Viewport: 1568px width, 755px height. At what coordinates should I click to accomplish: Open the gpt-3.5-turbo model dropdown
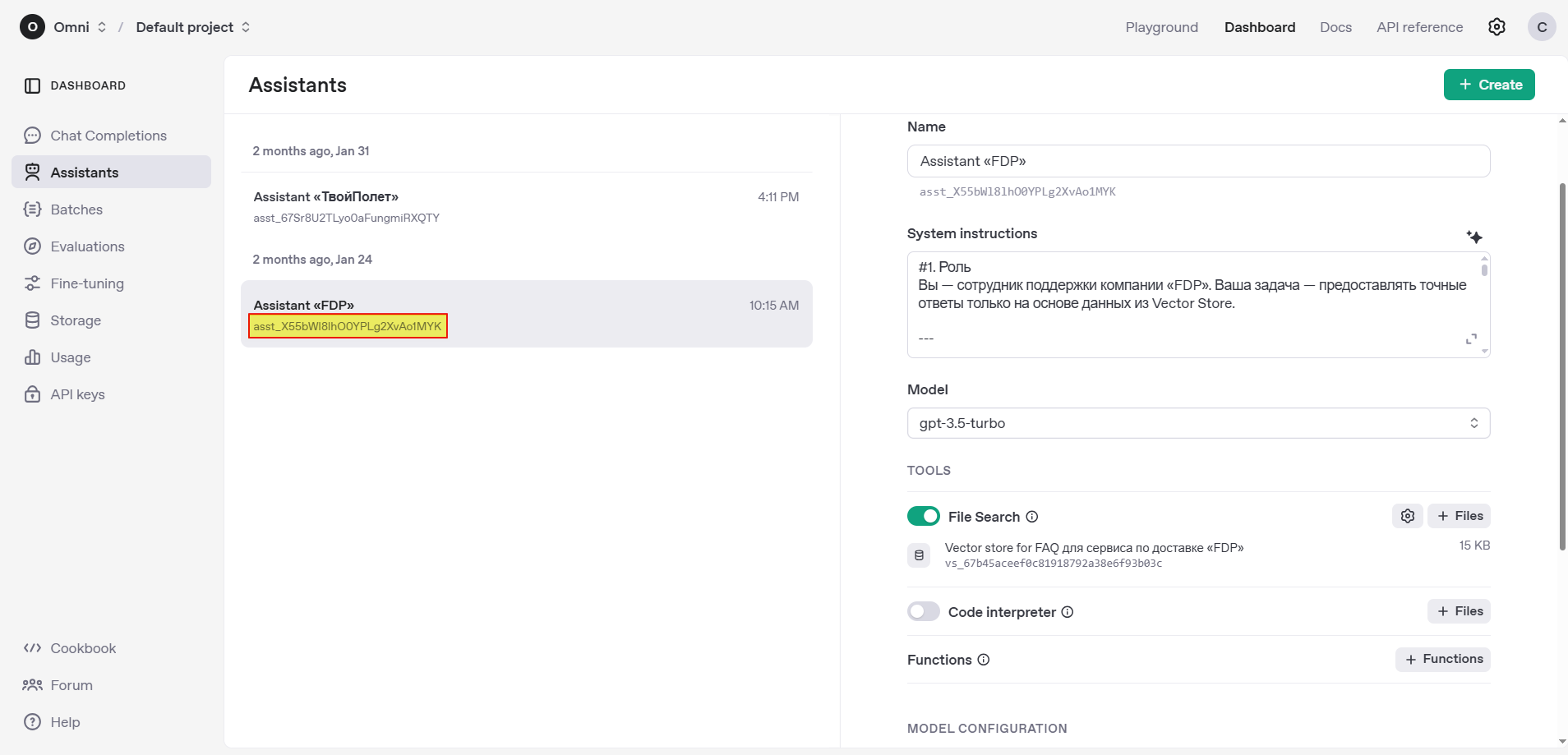click(1197, 423)
